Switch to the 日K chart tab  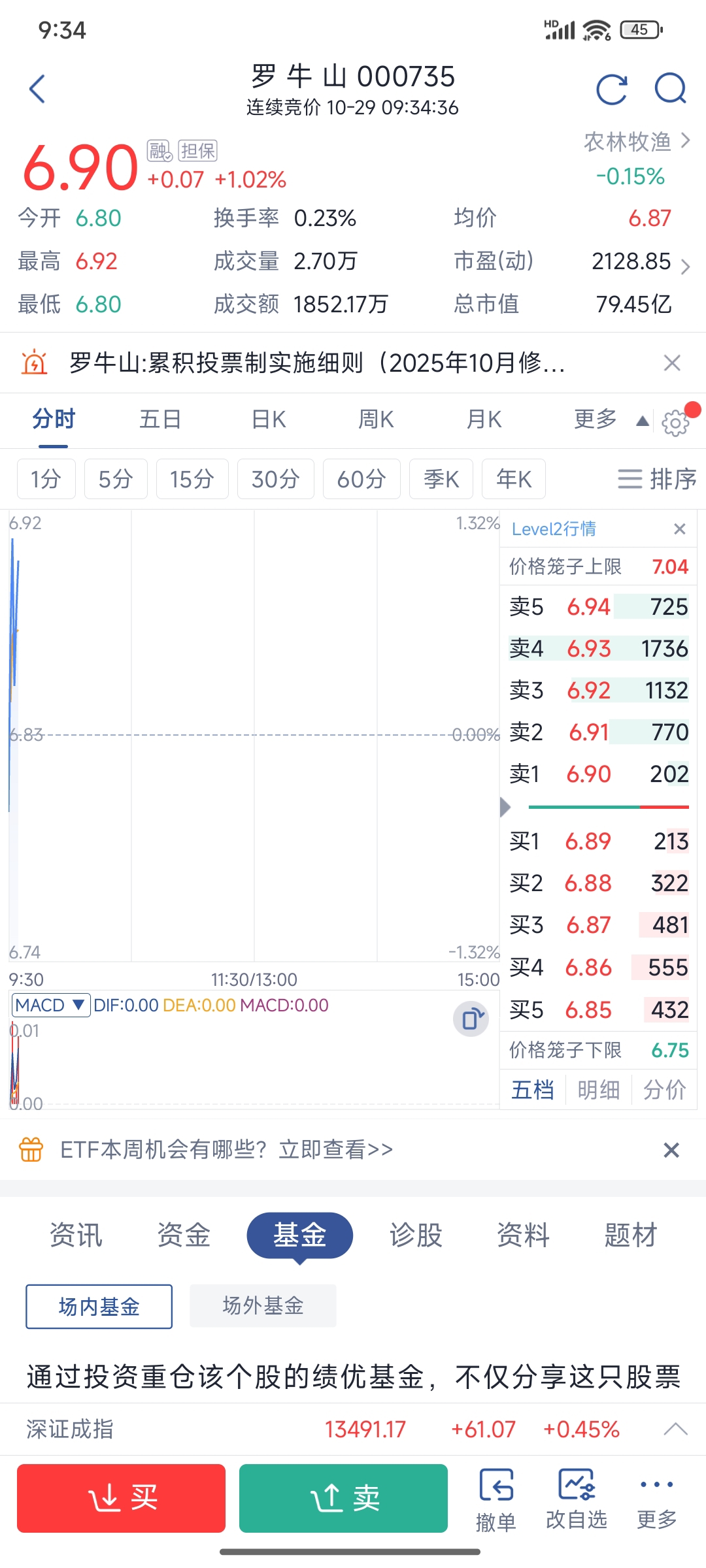(269, 419)
